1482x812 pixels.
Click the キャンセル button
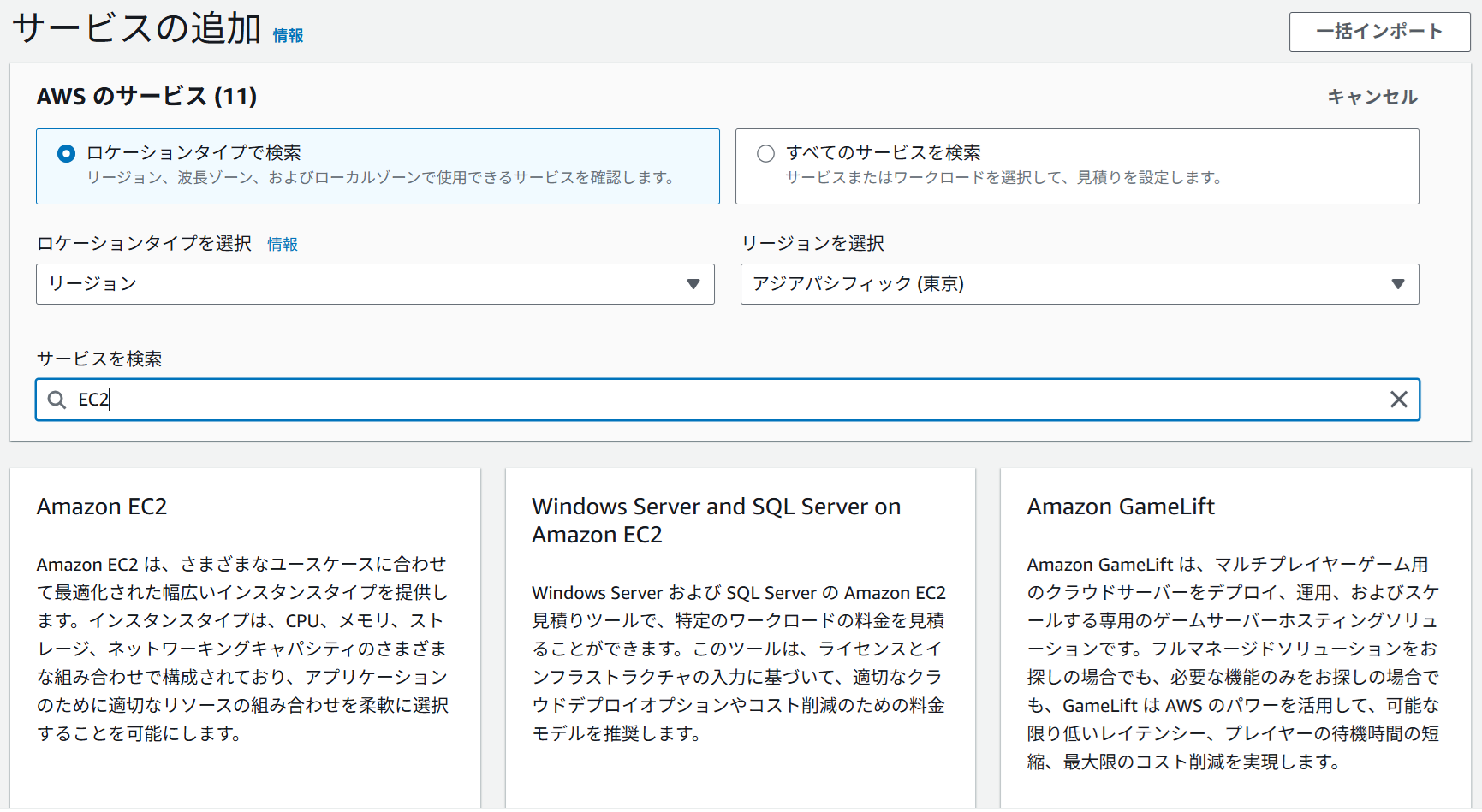click(1372, 97)
